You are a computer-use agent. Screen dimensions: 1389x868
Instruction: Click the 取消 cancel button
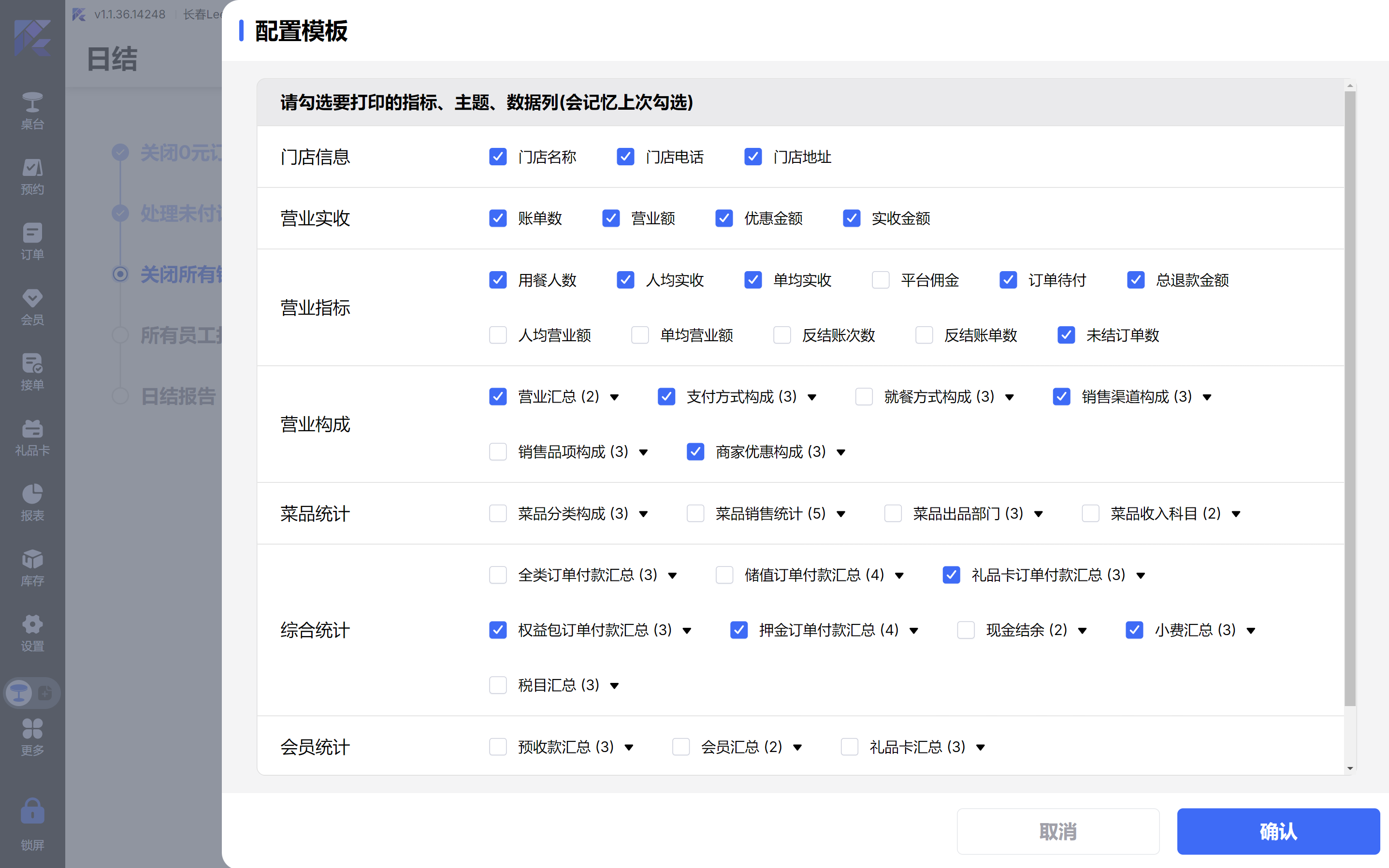[x=1057, y=831]
